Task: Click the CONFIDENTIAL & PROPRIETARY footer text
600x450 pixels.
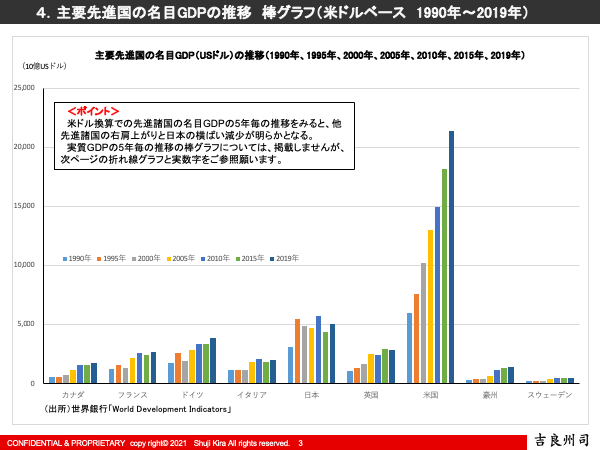Action: (64, 442)
